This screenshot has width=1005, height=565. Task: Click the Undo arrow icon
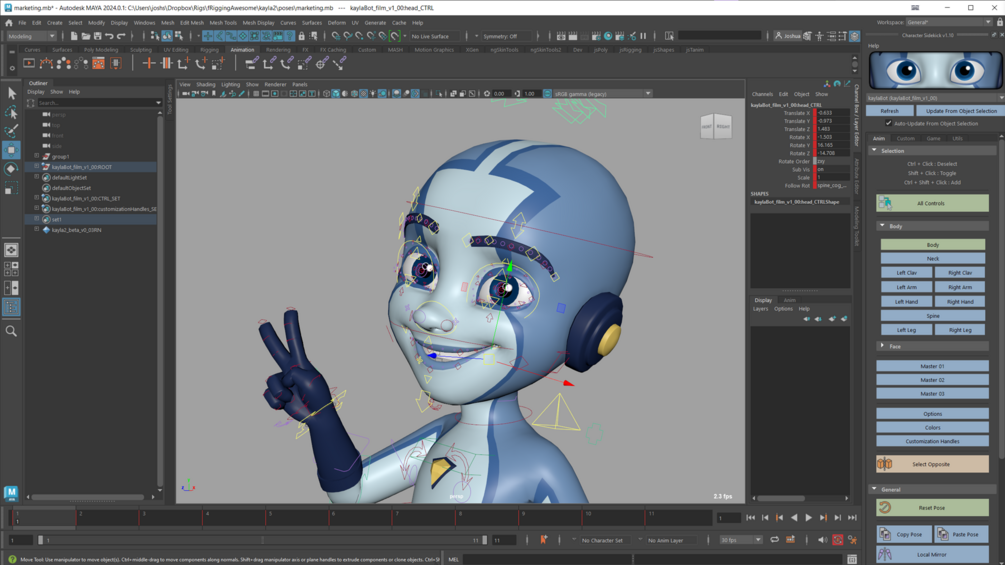[109, 36]
